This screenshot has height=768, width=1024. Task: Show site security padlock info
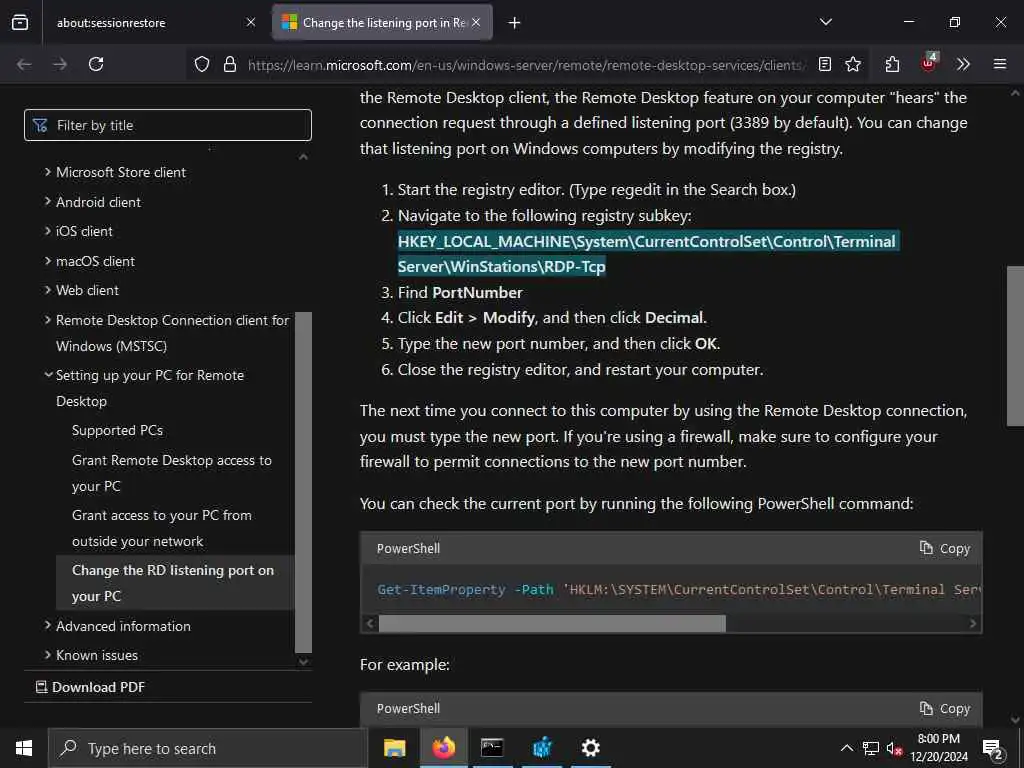(230, 64)
